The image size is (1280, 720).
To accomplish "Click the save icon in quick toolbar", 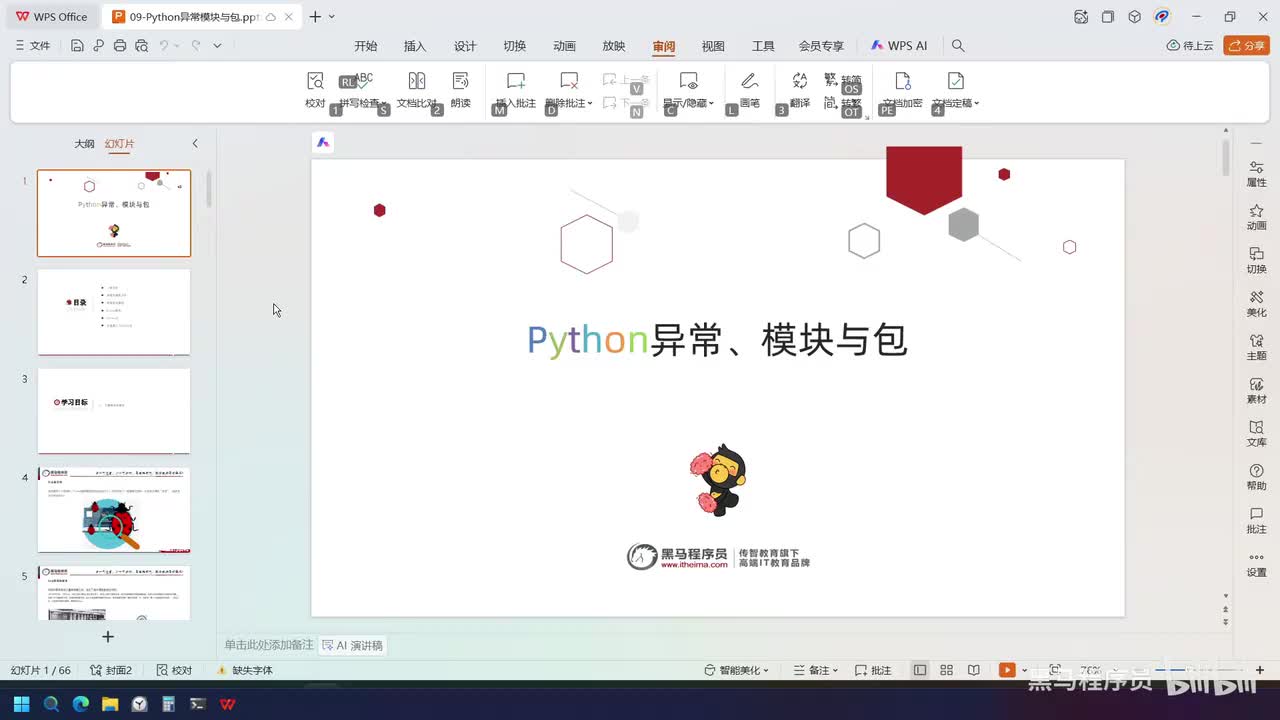I will click(x=77, y=46).
